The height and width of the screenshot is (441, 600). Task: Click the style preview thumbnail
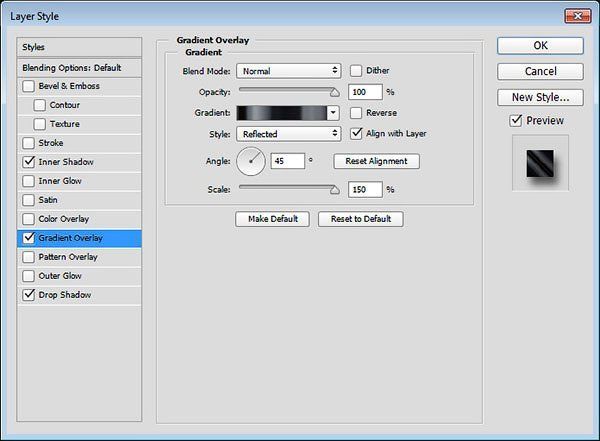point(540,163)
